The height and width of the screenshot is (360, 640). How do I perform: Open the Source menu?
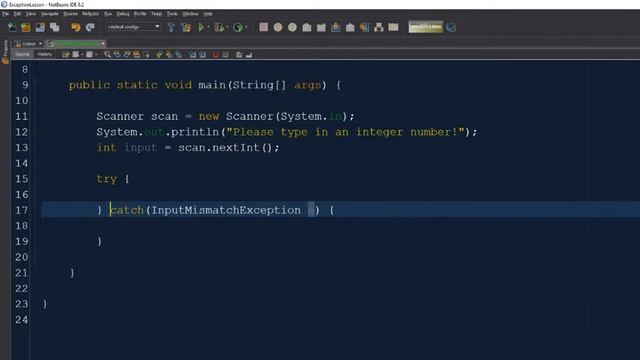tap(70, 14)
